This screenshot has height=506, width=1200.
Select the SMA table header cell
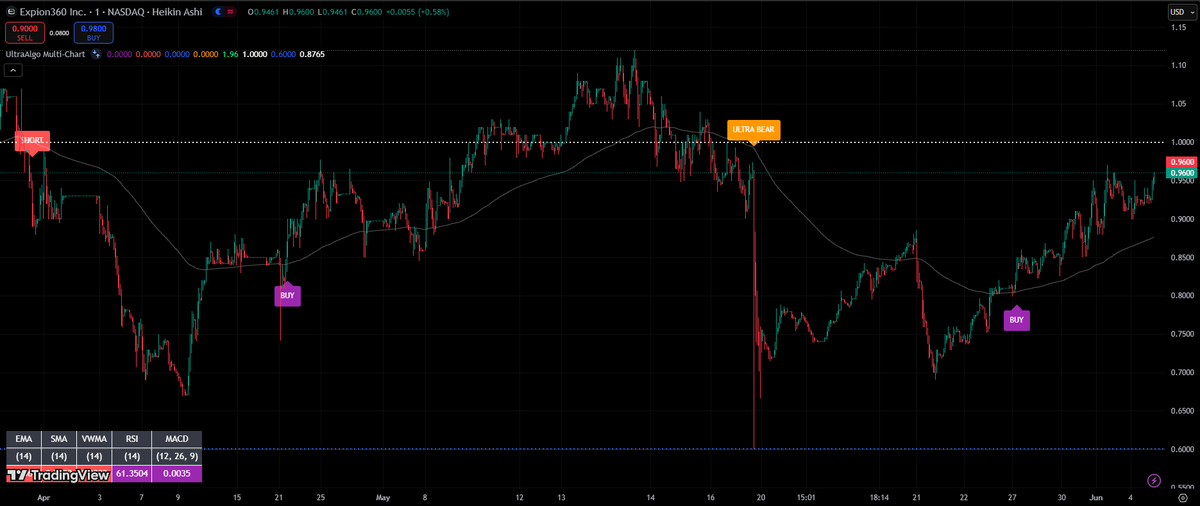tap(58, 438)
